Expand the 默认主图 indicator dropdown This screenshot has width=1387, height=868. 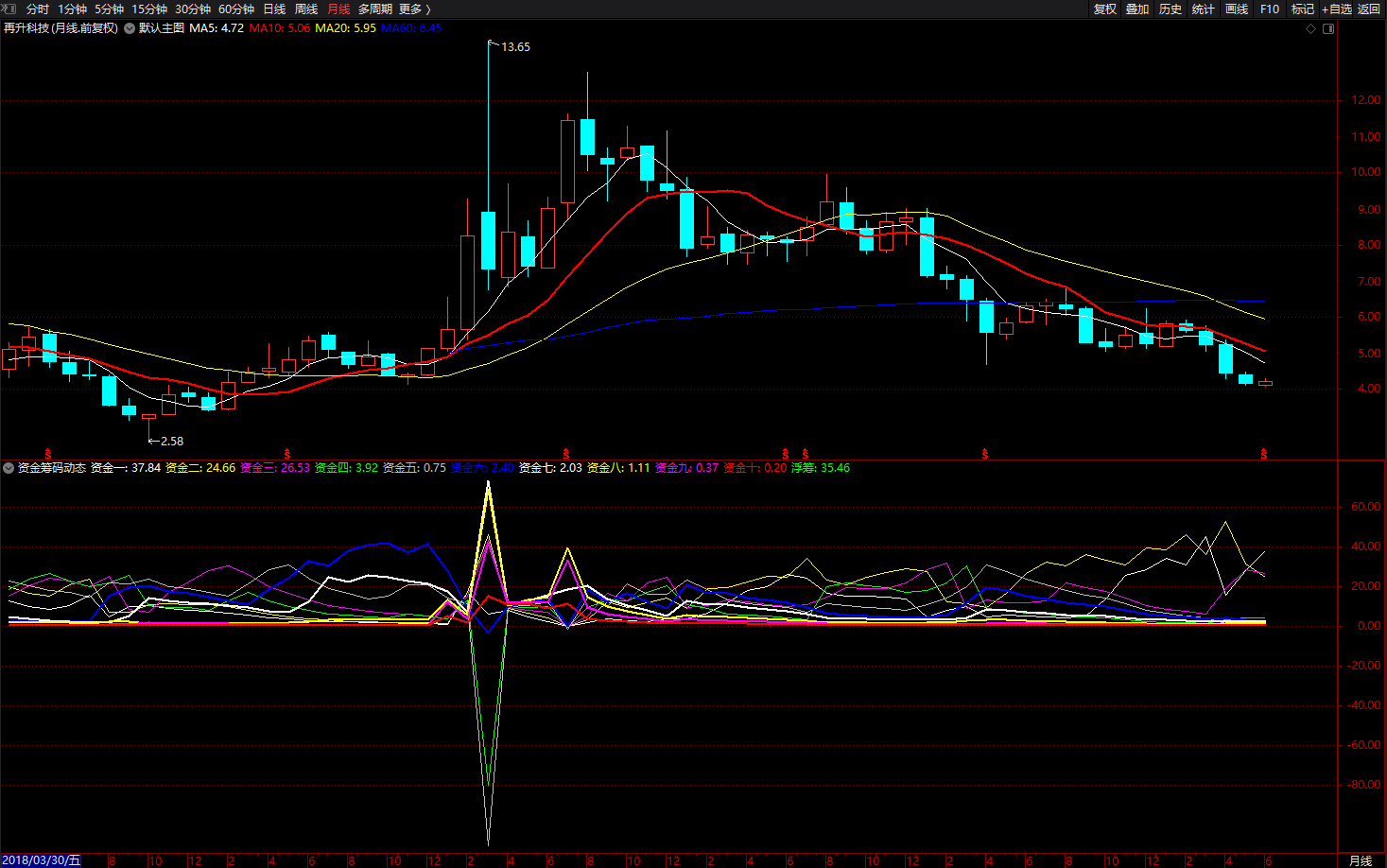[130, 28]
